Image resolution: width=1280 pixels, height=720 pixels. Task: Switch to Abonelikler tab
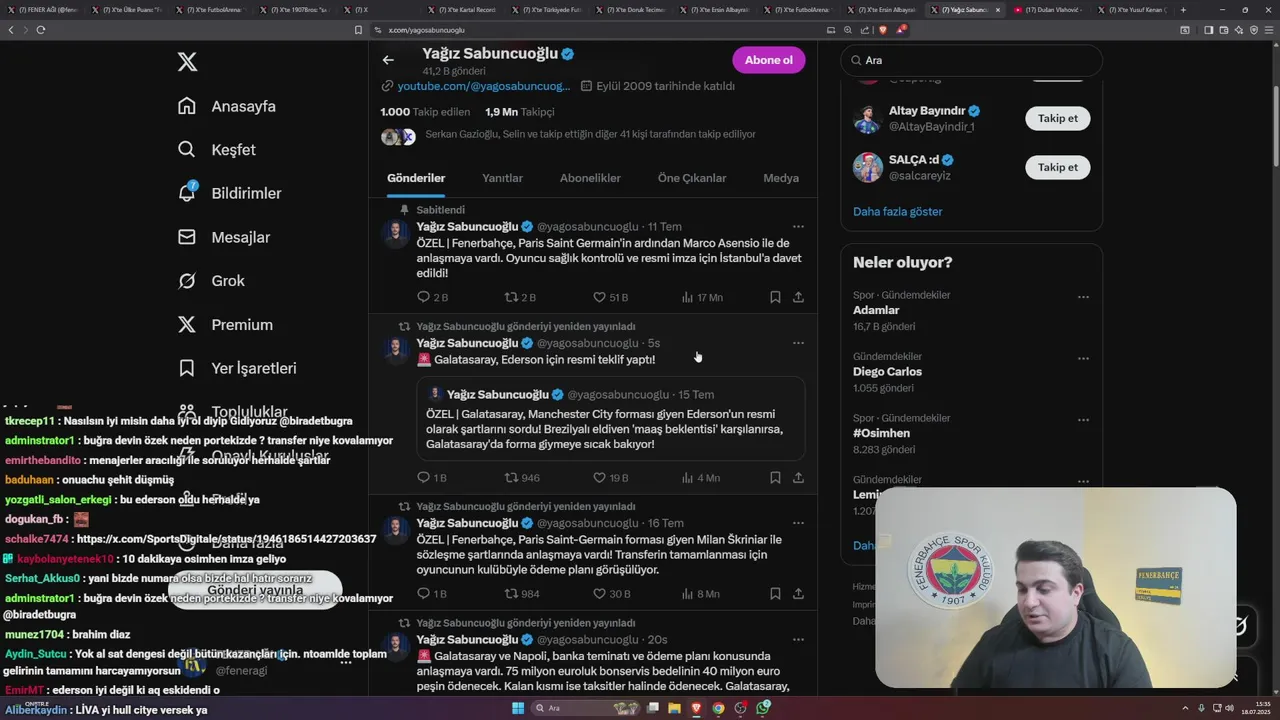590,178
